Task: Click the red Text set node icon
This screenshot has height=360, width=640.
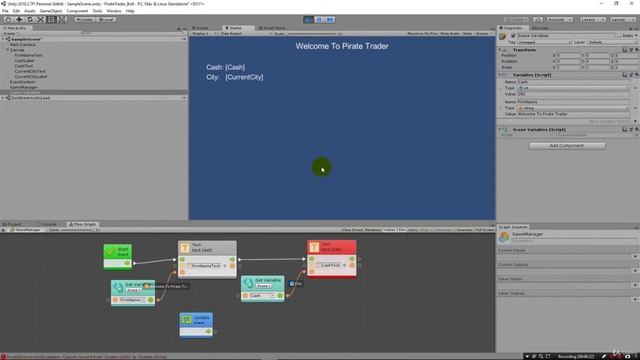Action: 314,247
